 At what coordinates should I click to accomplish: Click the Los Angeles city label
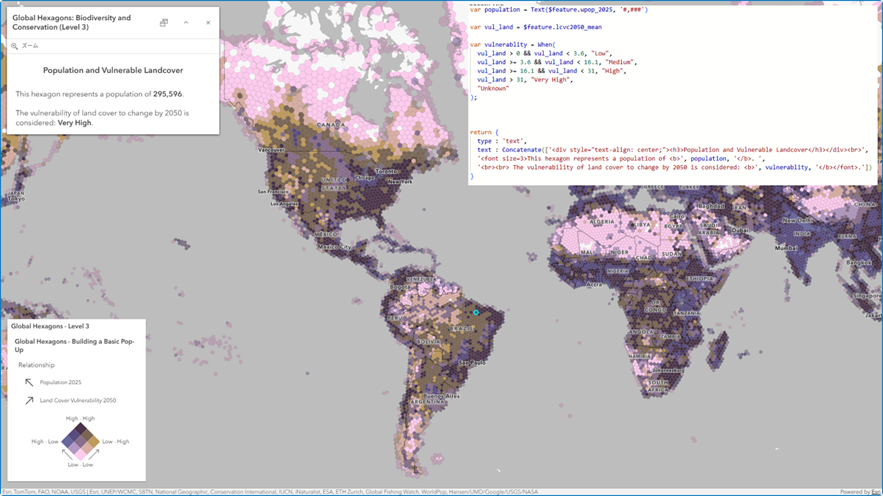pos(284,204)
